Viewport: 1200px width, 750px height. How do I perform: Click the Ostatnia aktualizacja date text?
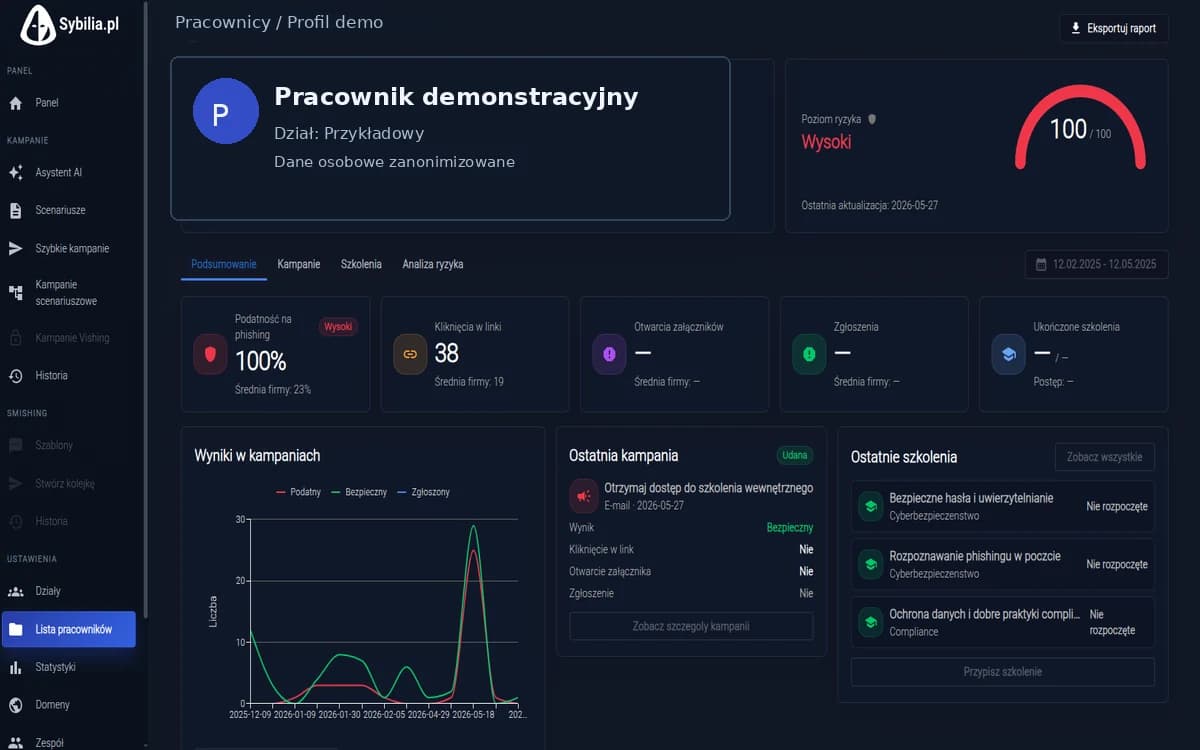[870, 205]
